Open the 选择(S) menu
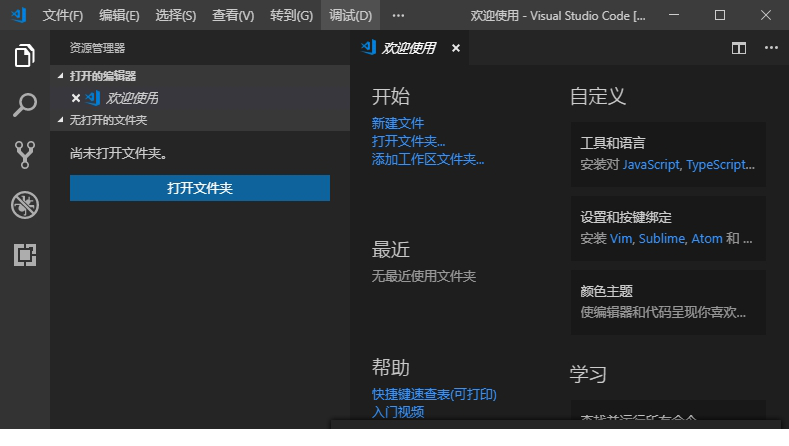The width and height of the screenshot is (789, 446). click(176, 16)
